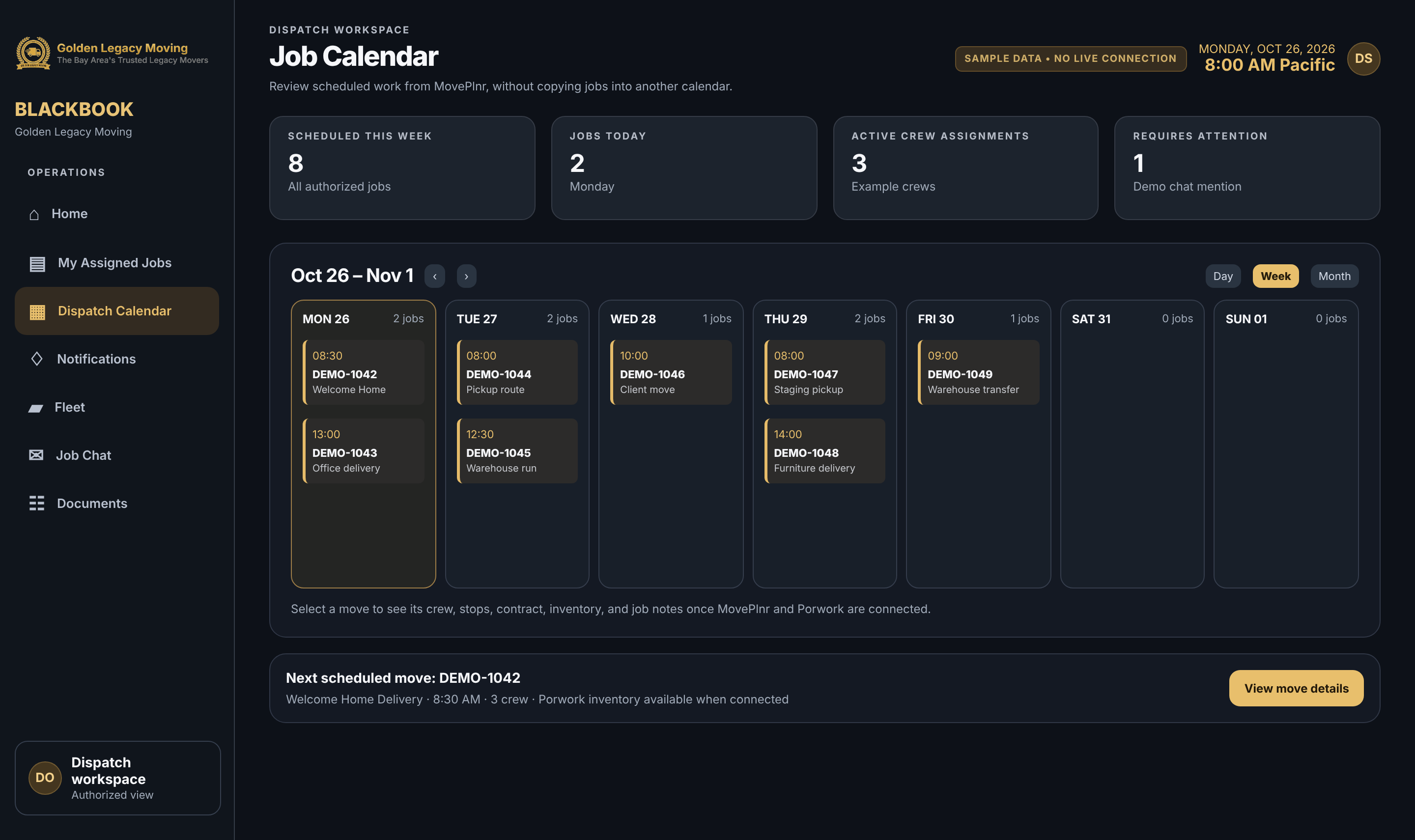Screen dimensions: 1415x840
Task: Click the My Assigned Jobs list icon
Action: click(37, 264)
